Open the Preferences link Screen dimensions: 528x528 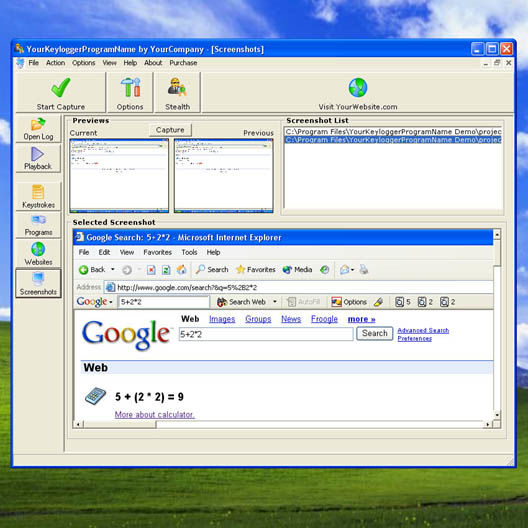tap(415, 338)
